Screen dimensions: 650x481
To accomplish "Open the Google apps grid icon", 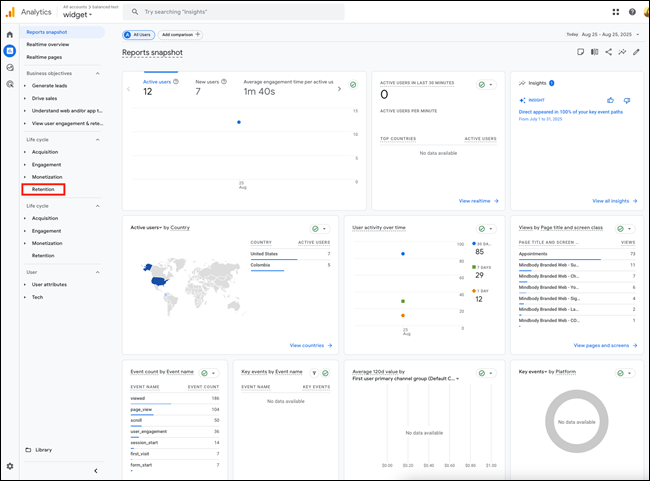I will pos(616,12).
